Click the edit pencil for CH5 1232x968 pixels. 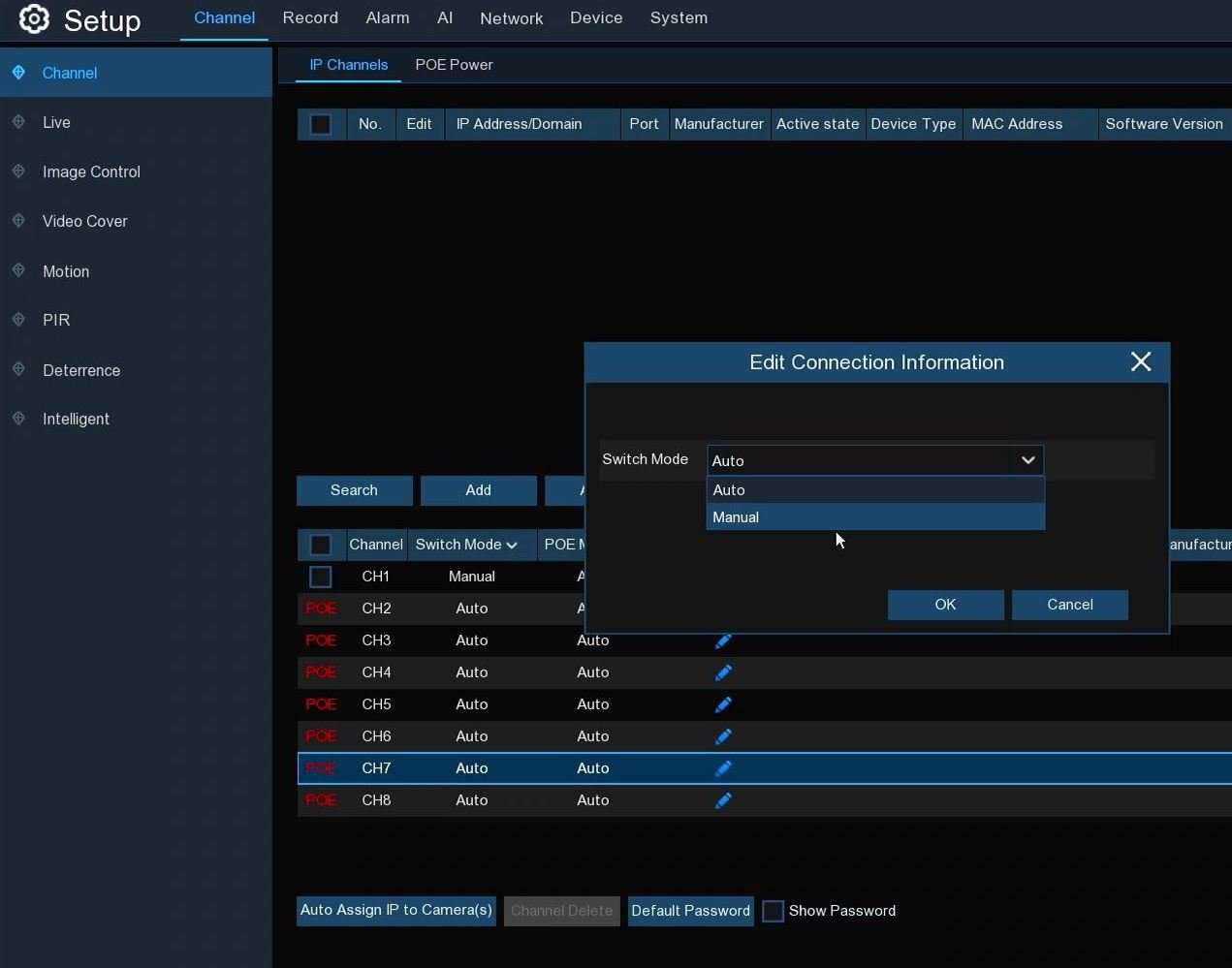pyautogui.click(x=723, y=704)
